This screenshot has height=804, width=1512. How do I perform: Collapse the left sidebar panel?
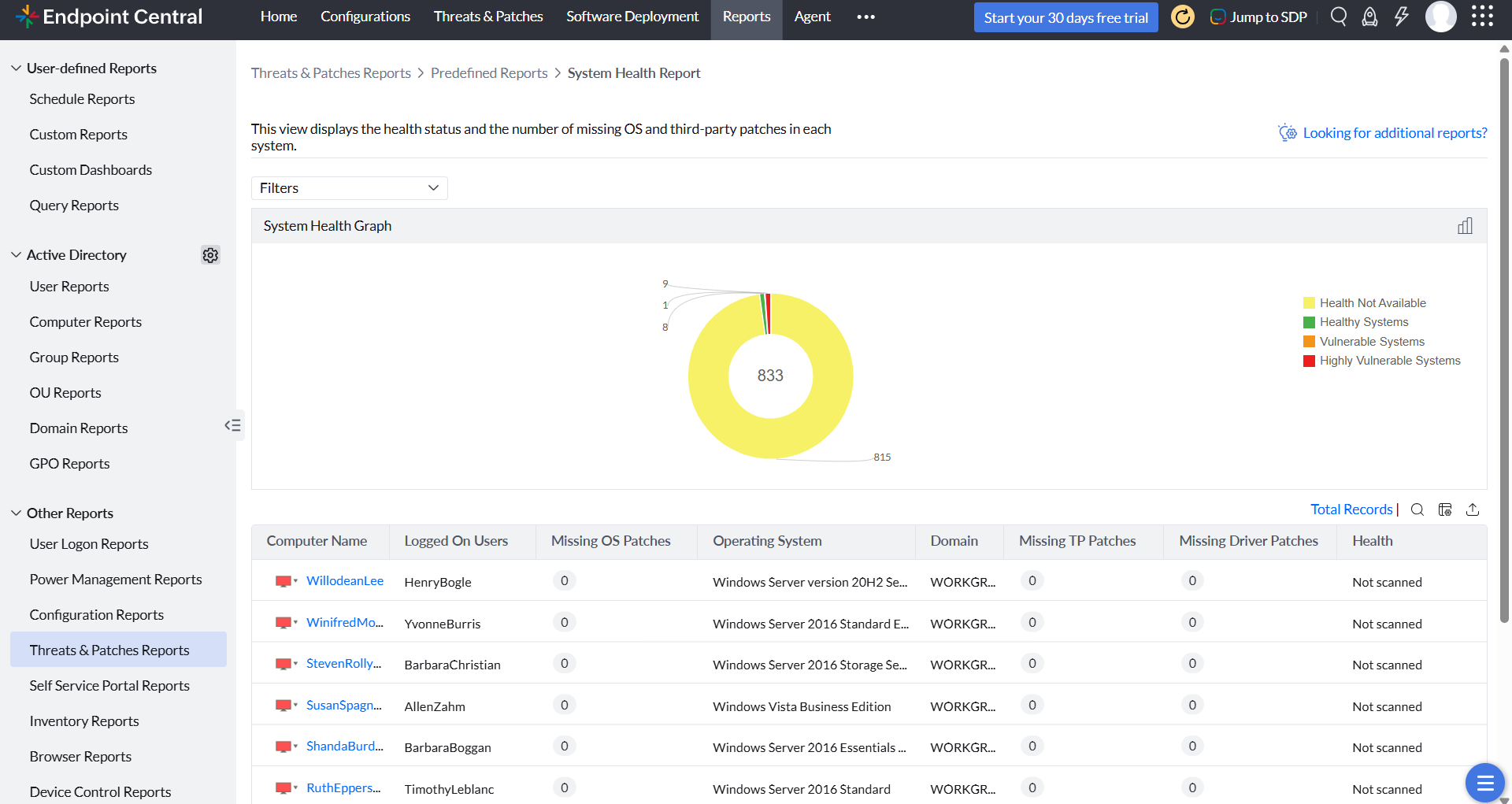click(233, 425)
